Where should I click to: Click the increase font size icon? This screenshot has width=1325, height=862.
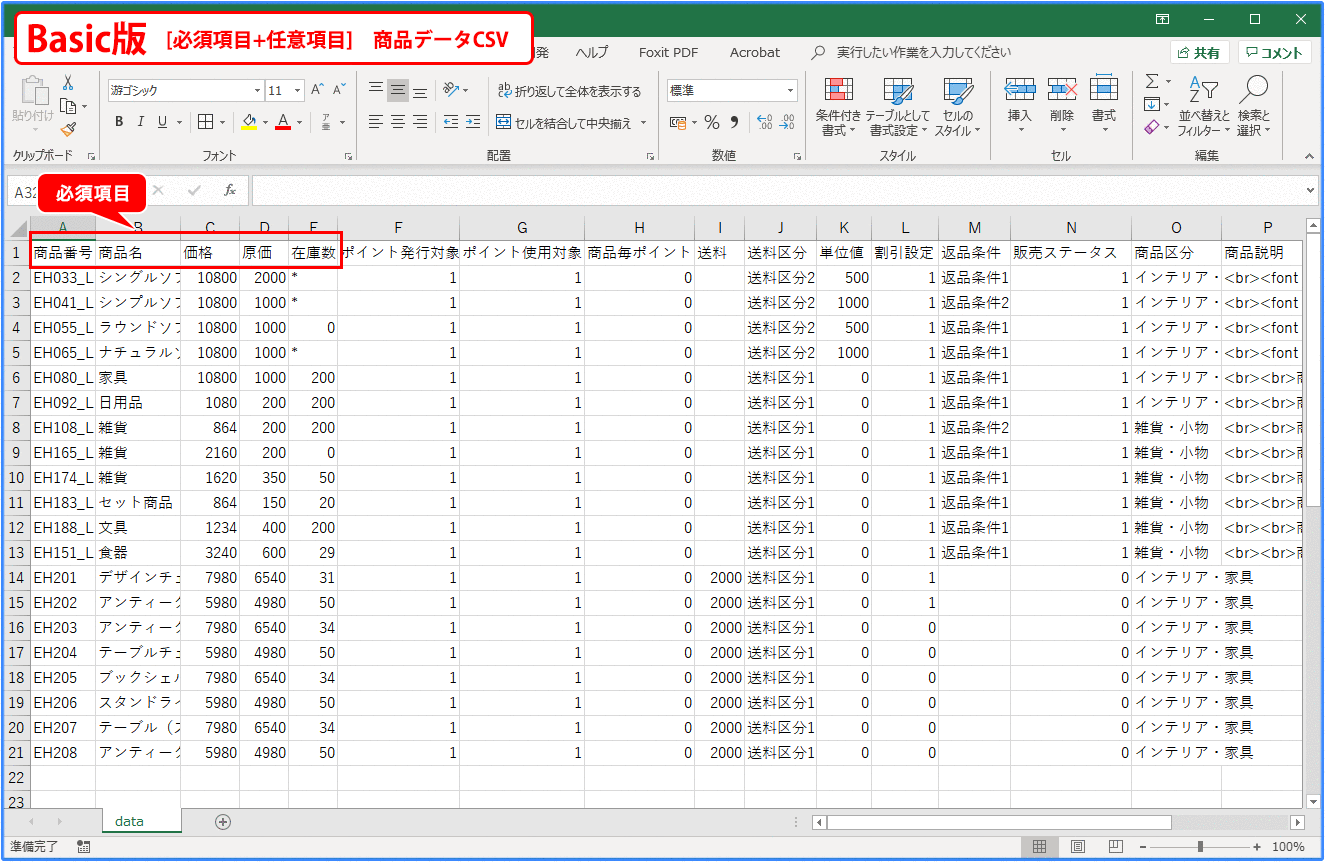[317, 90]
